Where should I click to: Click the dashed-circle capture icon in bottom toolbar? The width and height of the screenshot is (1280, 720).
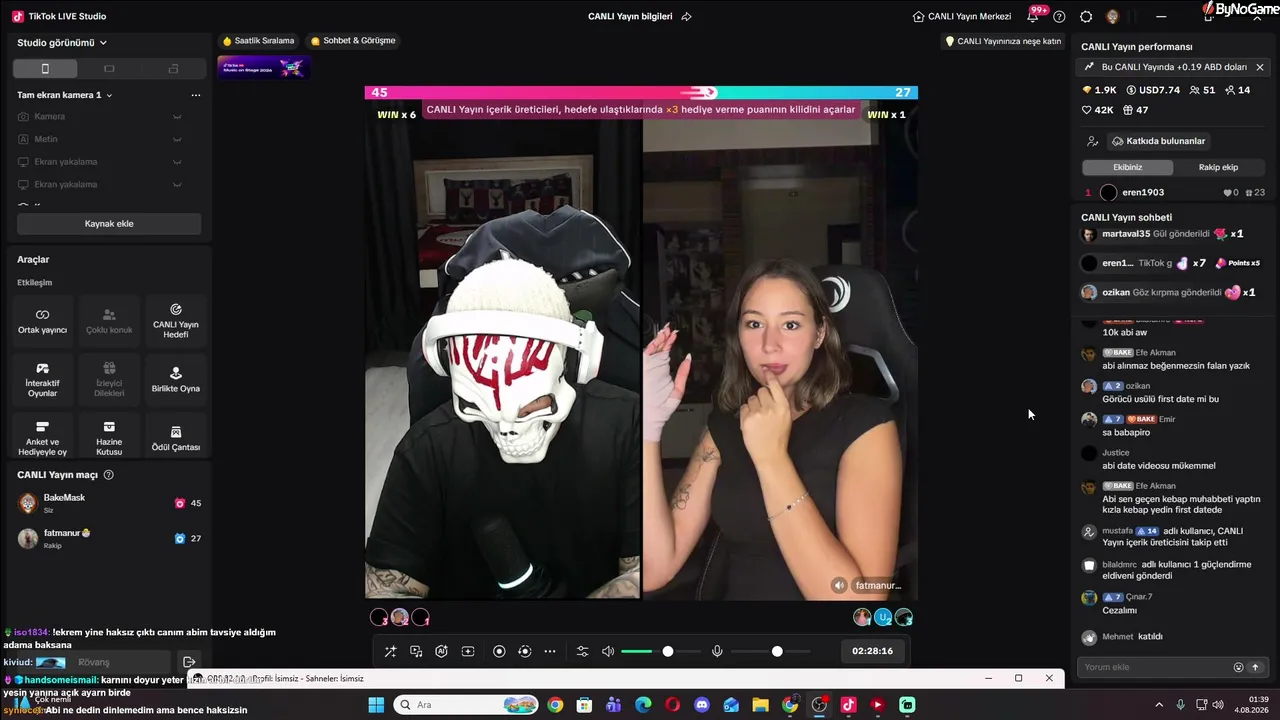tap(525, 651)
